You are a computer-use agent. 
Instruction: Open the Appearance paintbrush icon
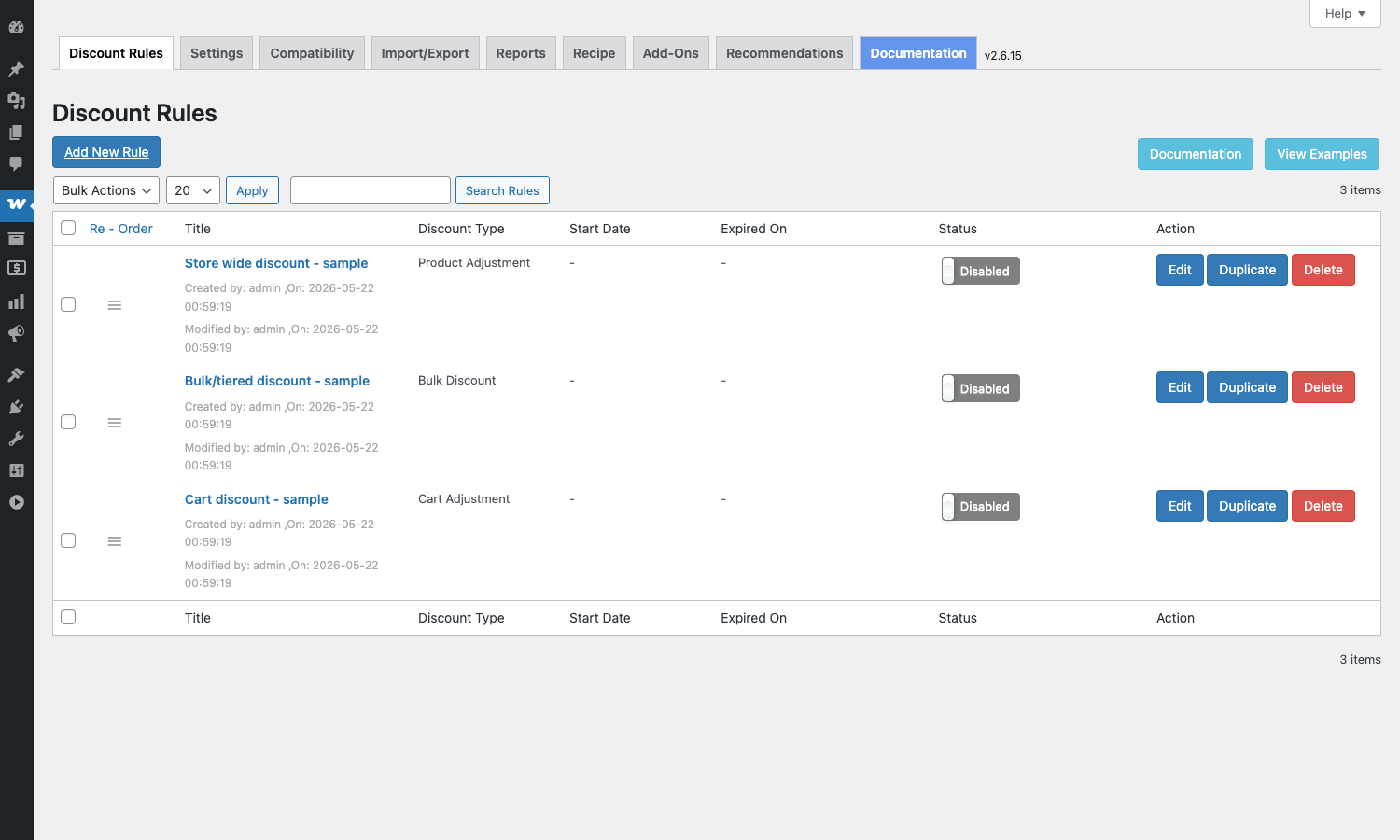[16, 375]
